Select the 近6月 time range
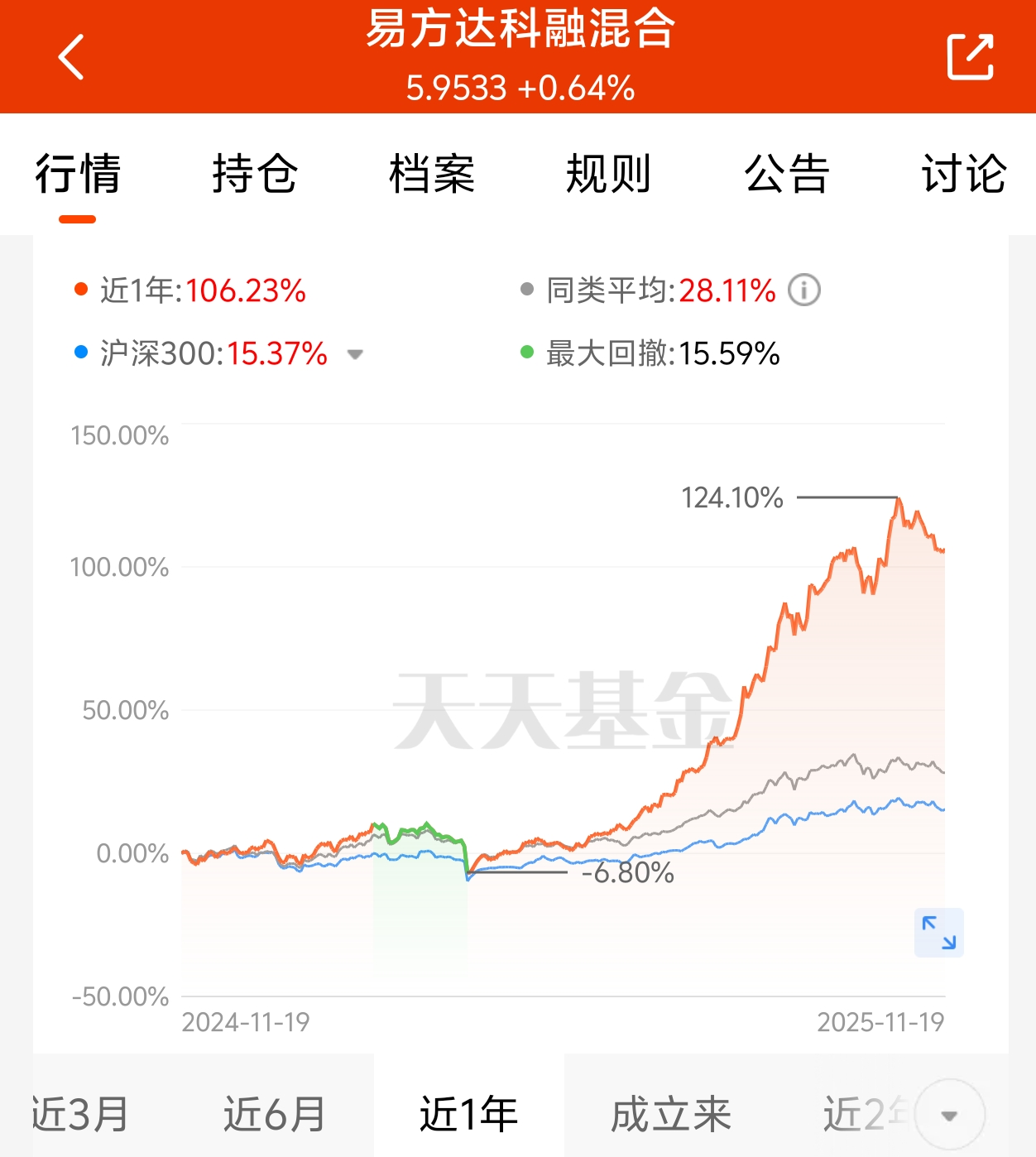This screenshot has width=1036, height=1157. point(274,1114)
